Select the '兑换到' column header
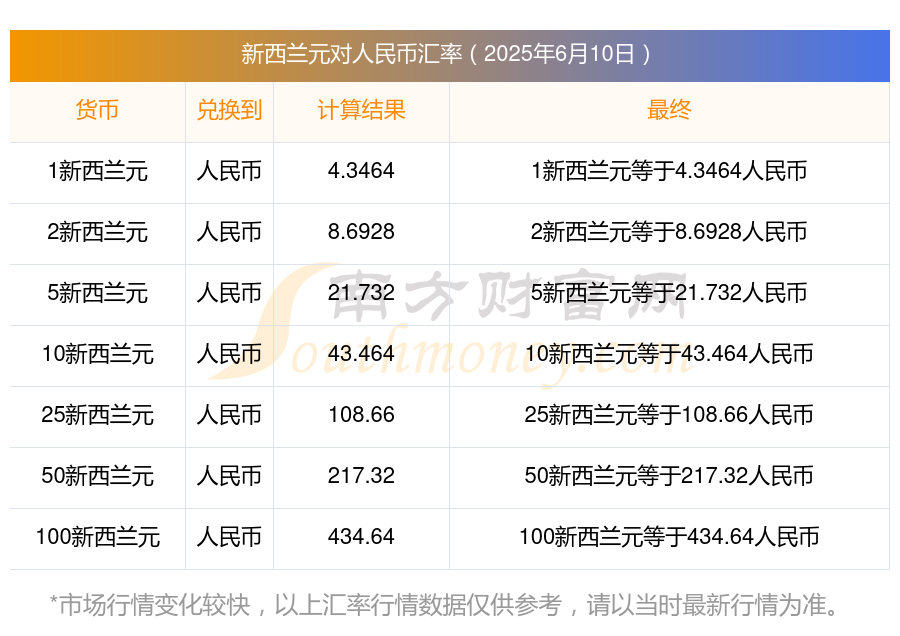The width and height of the screenshot is (900, 636). pos(229,110)
